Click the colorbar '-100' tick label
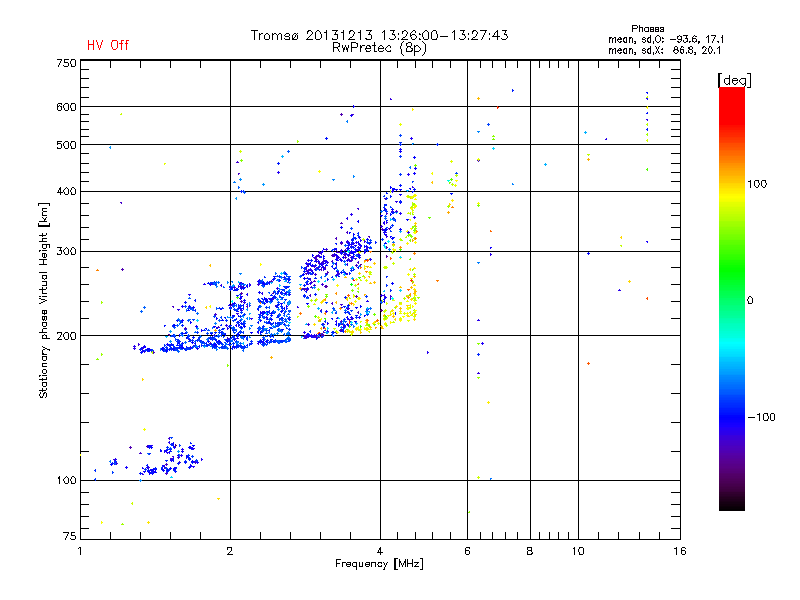 pyautogui.click(x=762, y=417)
